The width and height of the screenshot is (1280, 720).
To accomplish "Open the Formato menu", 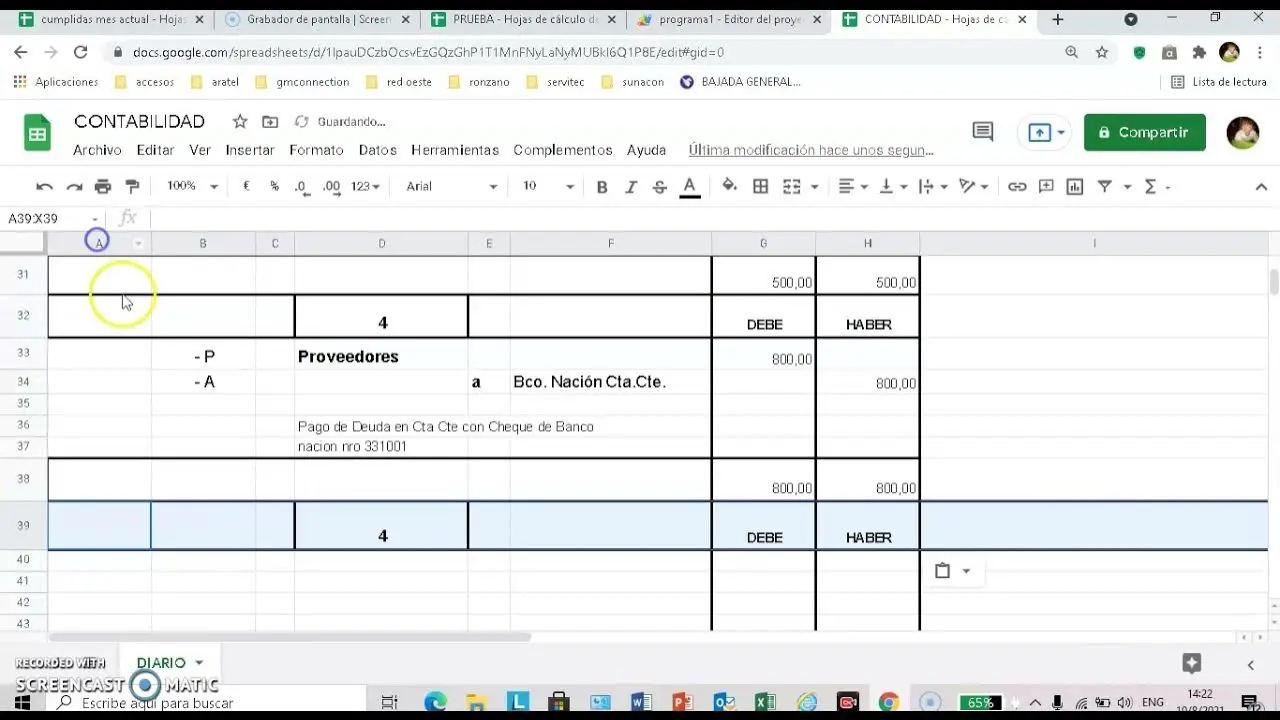I will [316, 150].
